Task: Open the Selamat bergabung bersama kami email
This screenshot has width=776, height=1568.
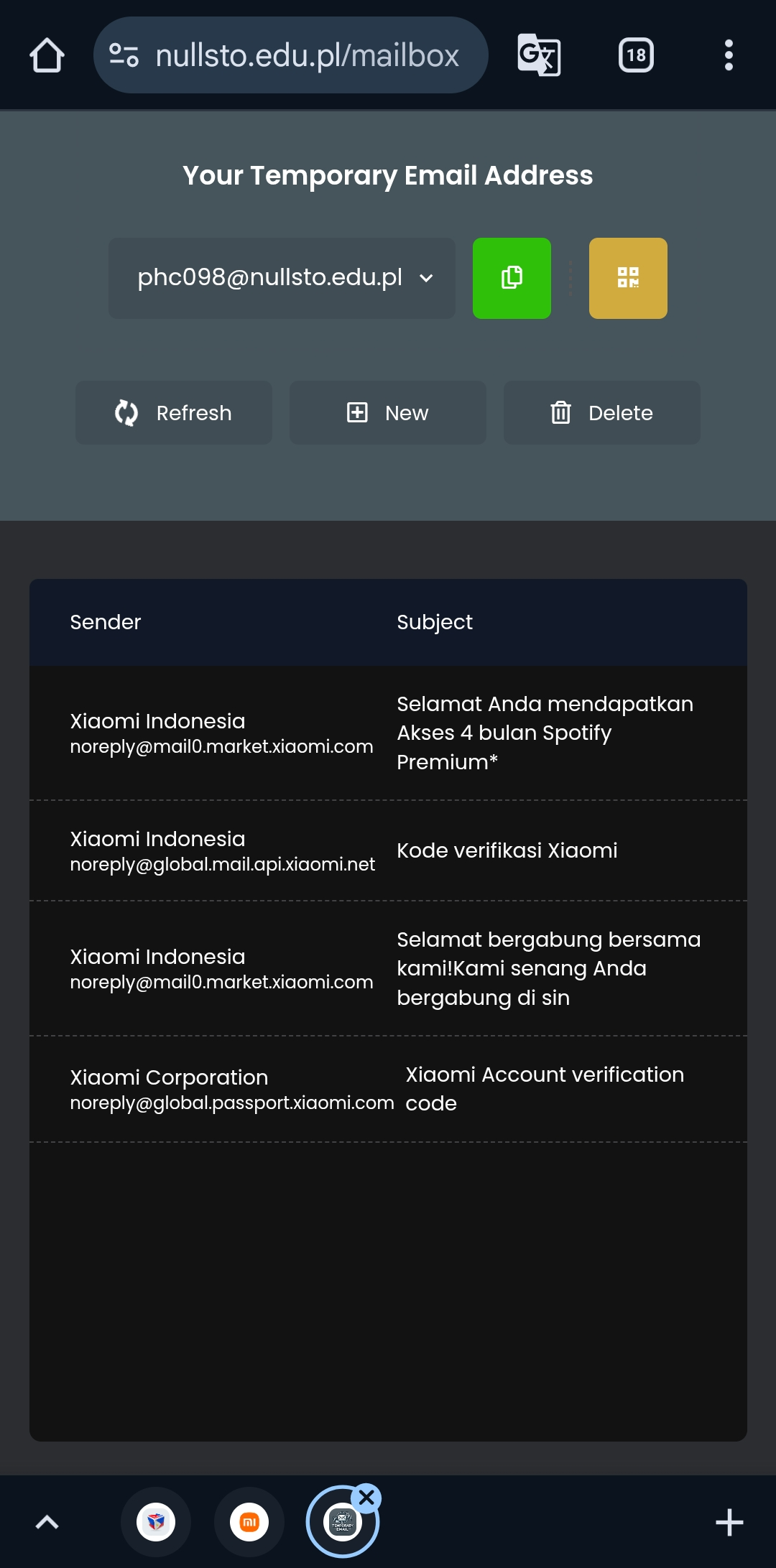Action: 388,968
